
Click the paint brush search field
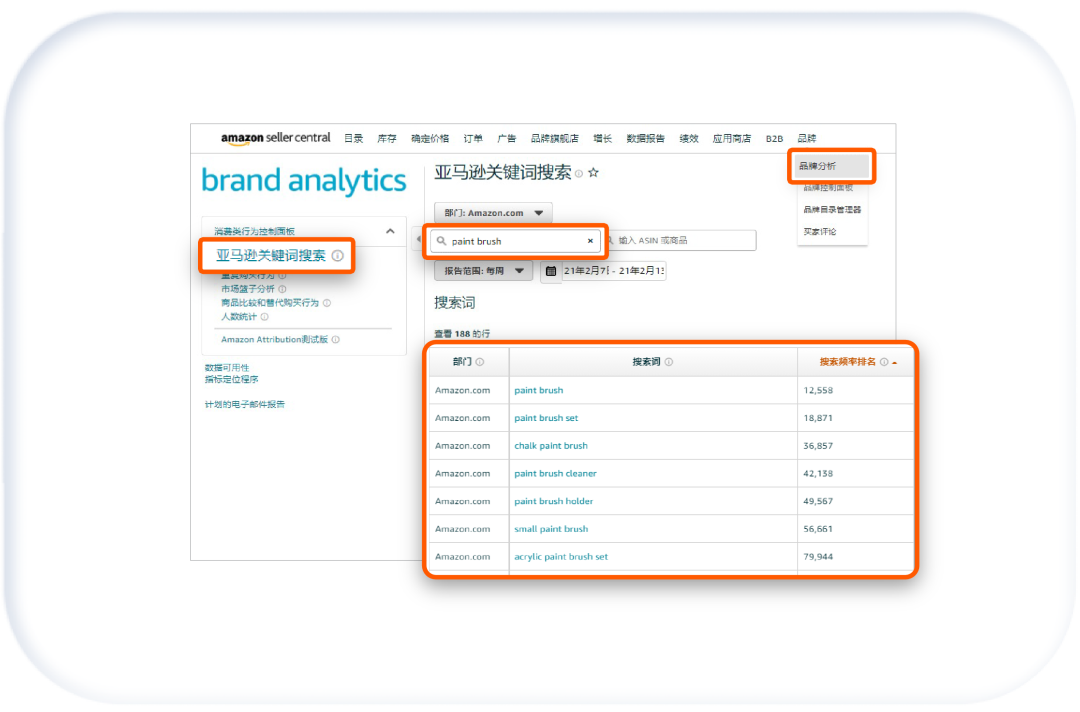pos(515,241)
